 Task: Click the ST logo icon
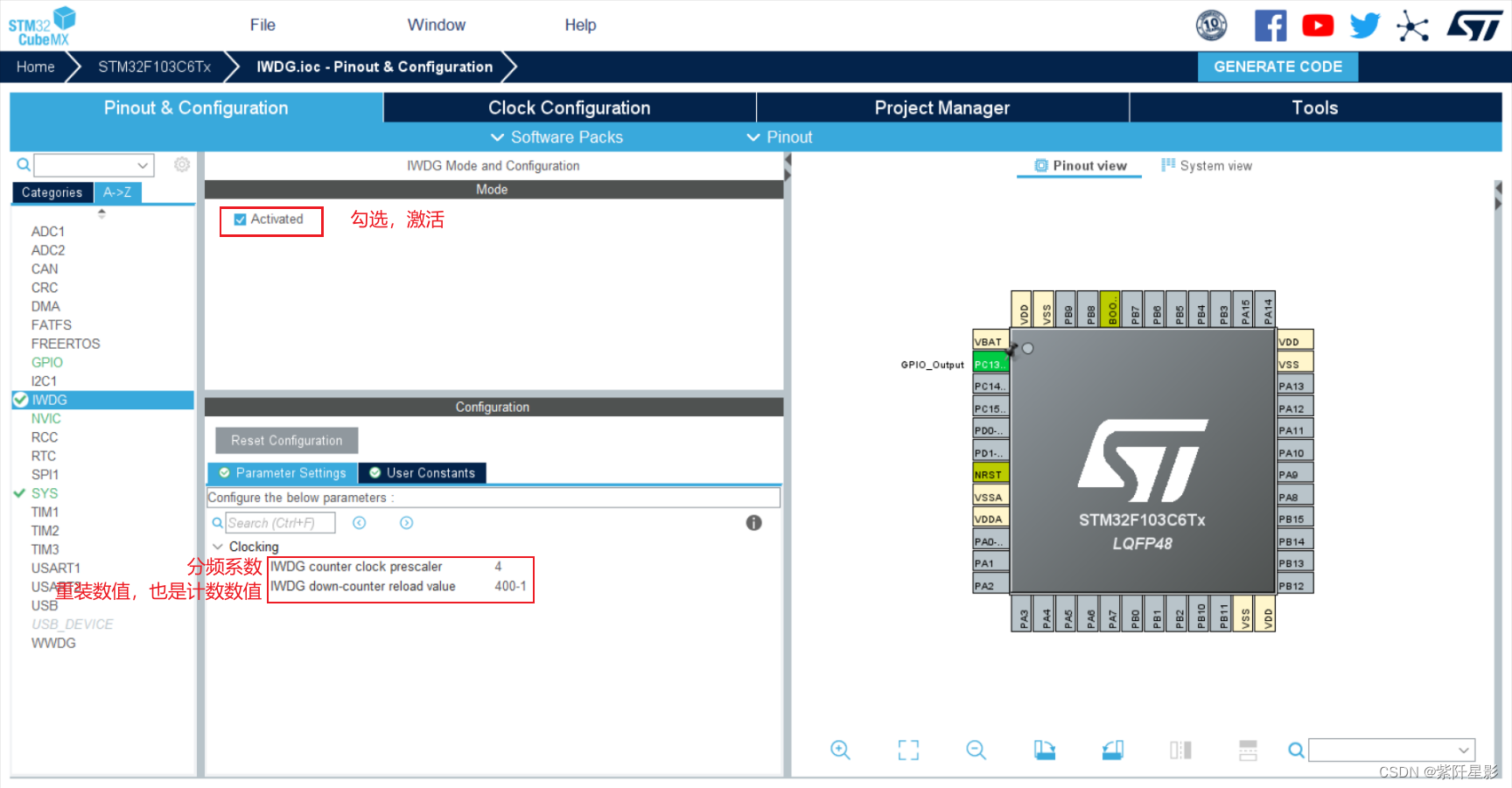click(x=1474, y=25)
